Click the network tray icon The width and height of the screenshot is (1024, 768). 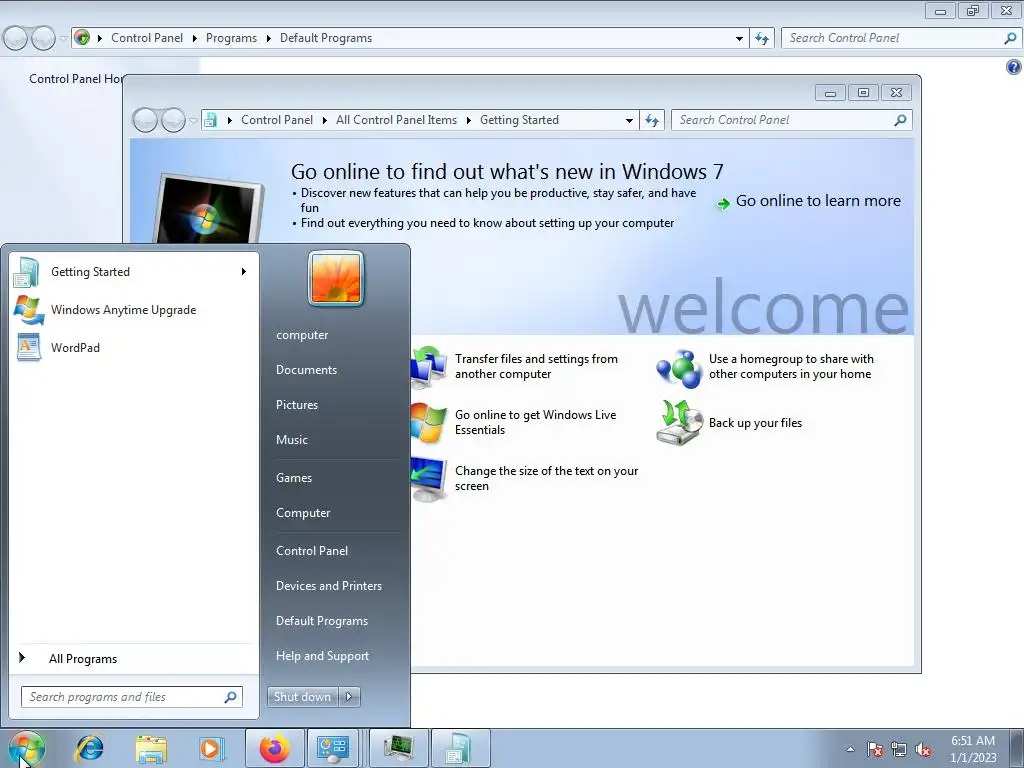[x=899, y=749]
